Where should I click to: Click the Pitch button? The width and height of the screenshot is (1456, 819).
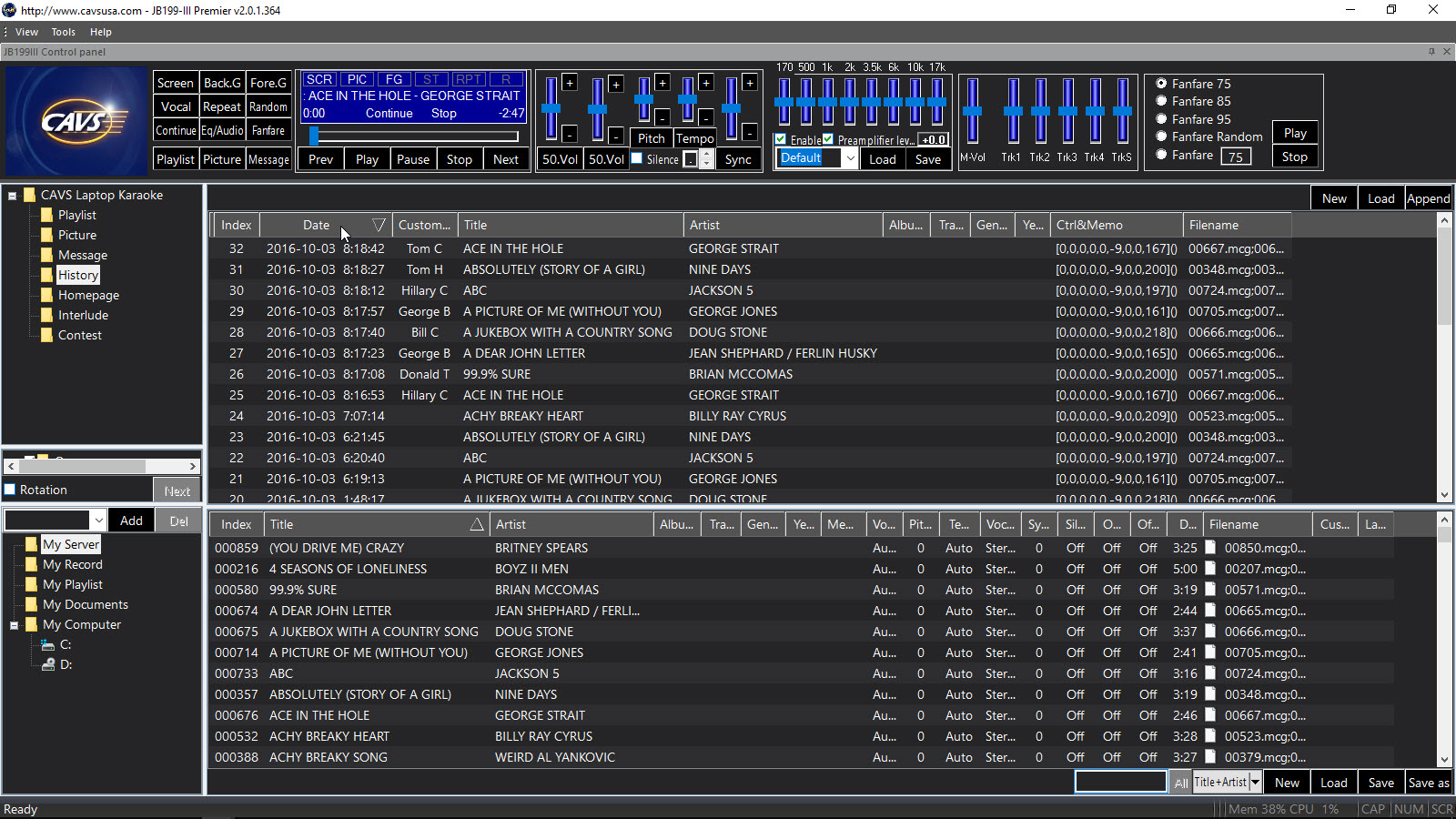[x=652, y=138]
